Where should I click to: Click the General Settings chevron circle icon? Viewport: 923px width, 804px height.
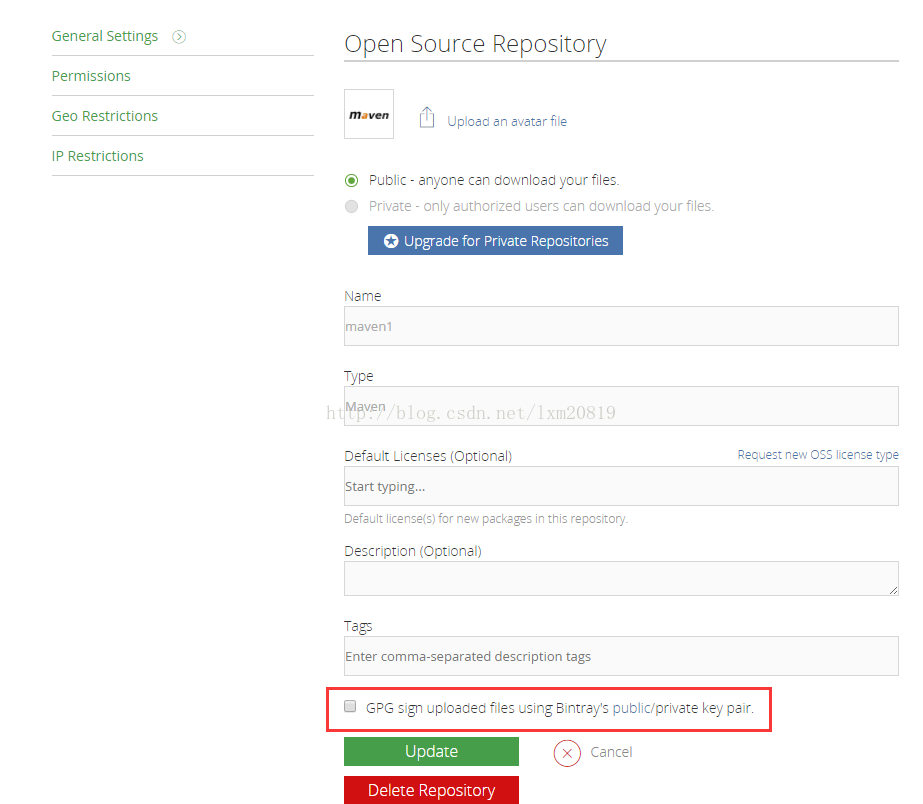[x=179, y=37]
